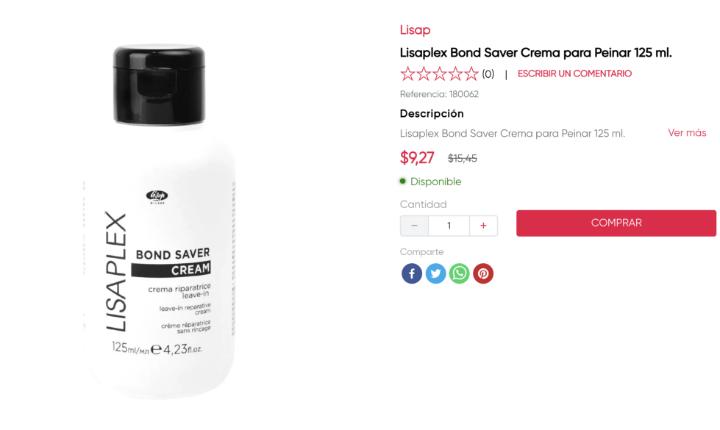720x430 pixels.
Task: Share product on Facebook
Action: point(411,273)
